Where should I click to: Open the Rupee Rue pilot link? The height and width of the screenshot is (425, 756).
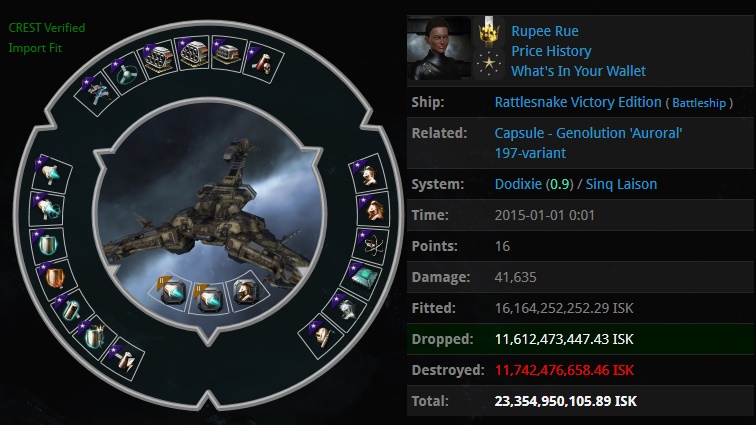544,31
